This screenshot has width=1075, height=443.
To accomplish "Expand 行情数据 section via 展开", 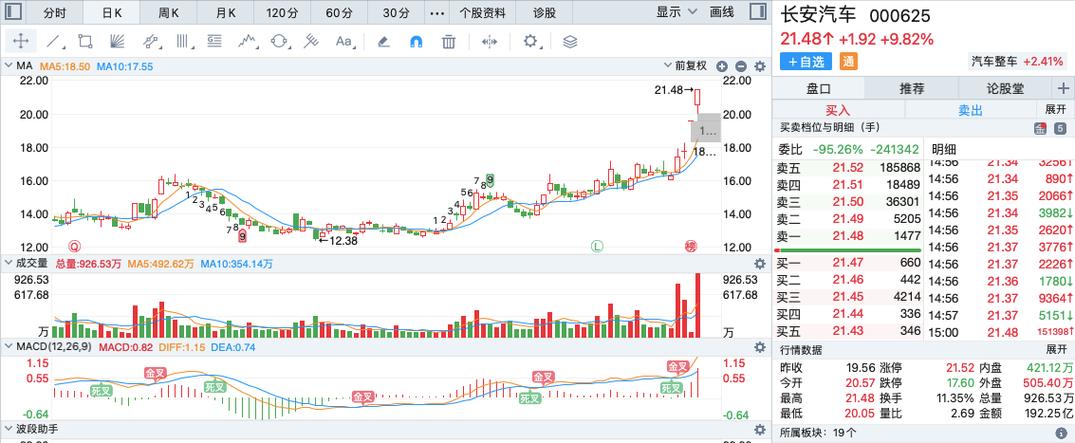I will 1055,350.
